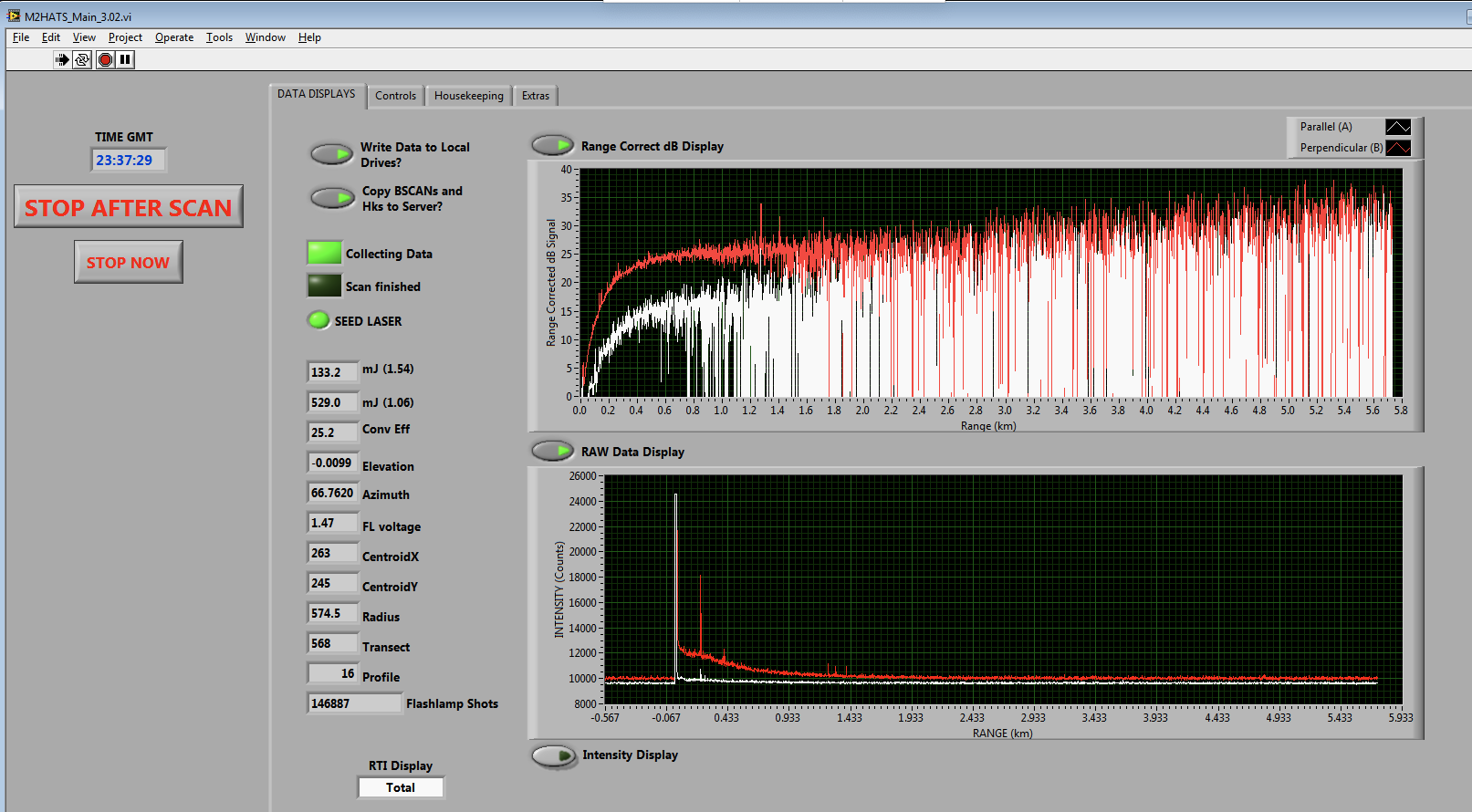Click the LabVIEW VI icon in title bar

pyautogui.click(x=14, y=16)
